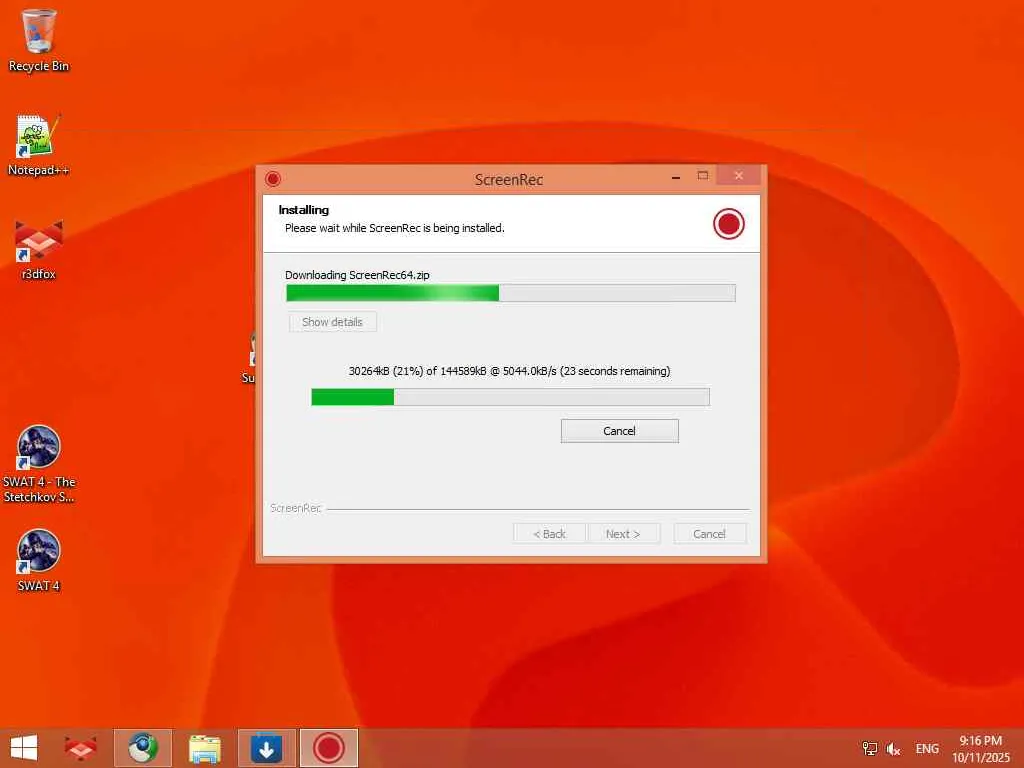The height and width of the screenshot is (768, 1024).
Task: Click the ScreenRec window title text
Action: [x=509, y=180]
